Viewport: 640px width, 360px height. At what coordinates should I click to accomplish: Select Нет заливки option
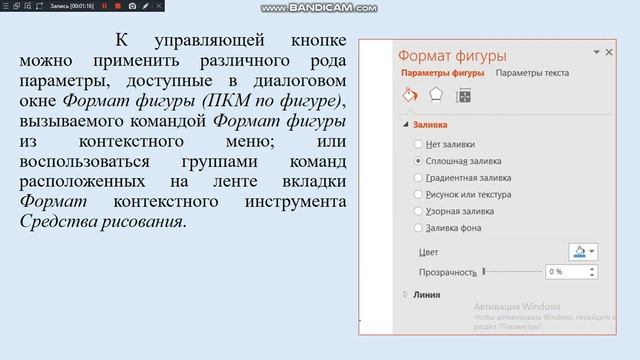pyautogui.click(x=445, y=144)
